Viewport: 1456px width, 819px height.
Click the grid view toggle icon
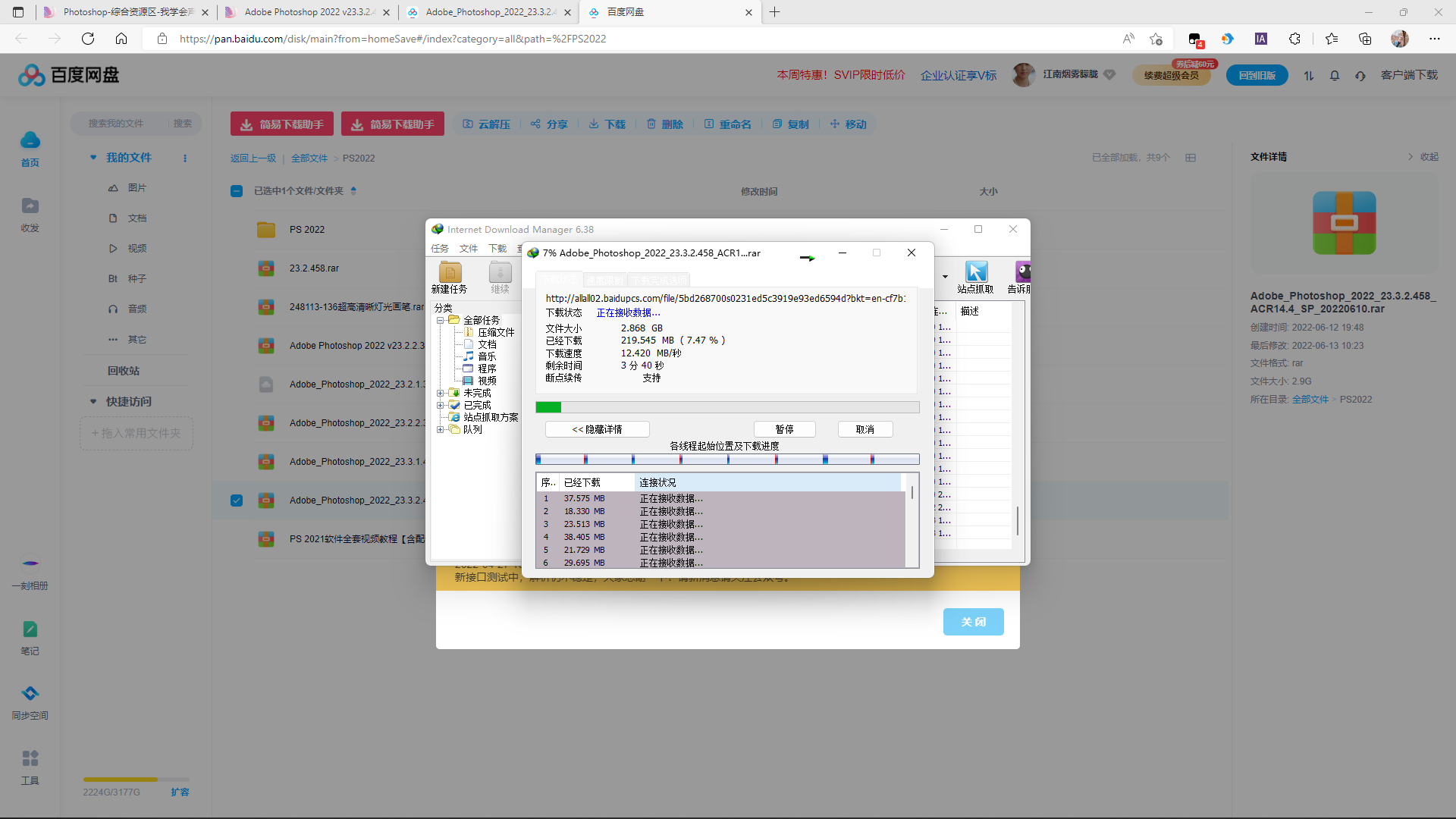point(1191,158)
